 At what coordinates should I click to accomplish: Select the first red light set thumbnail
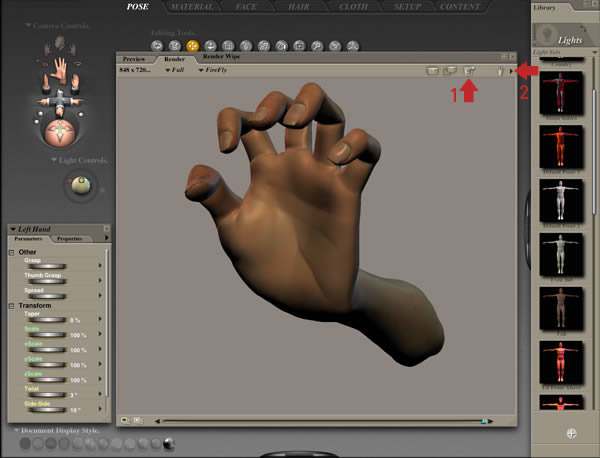tap(561, 93)
